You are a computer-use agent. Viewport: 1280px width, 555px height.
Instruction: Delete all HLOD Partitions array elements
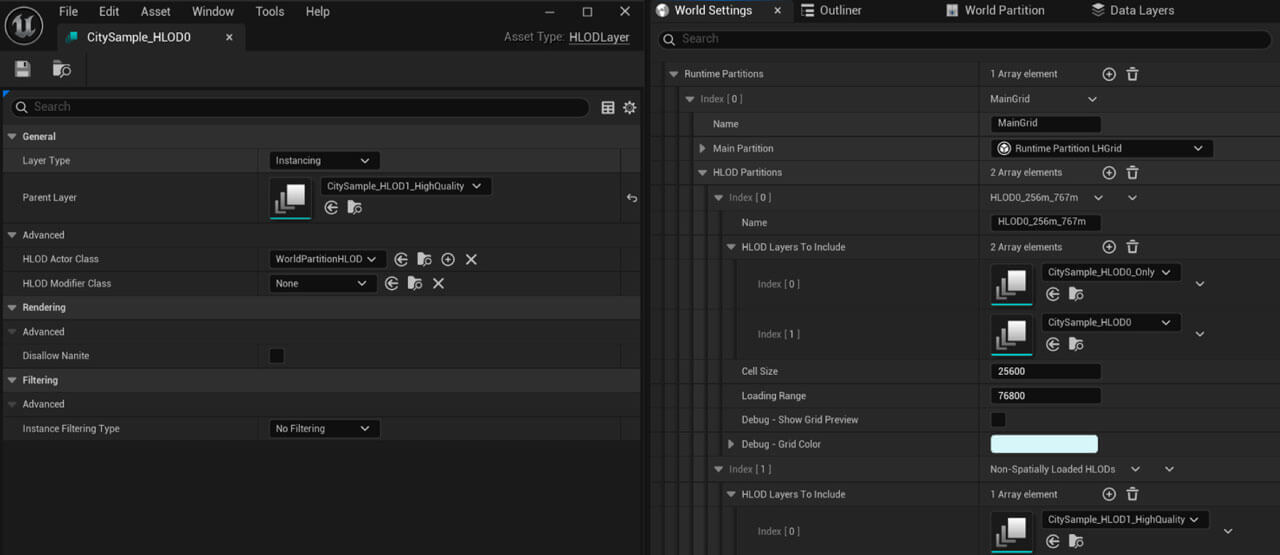1132,173
